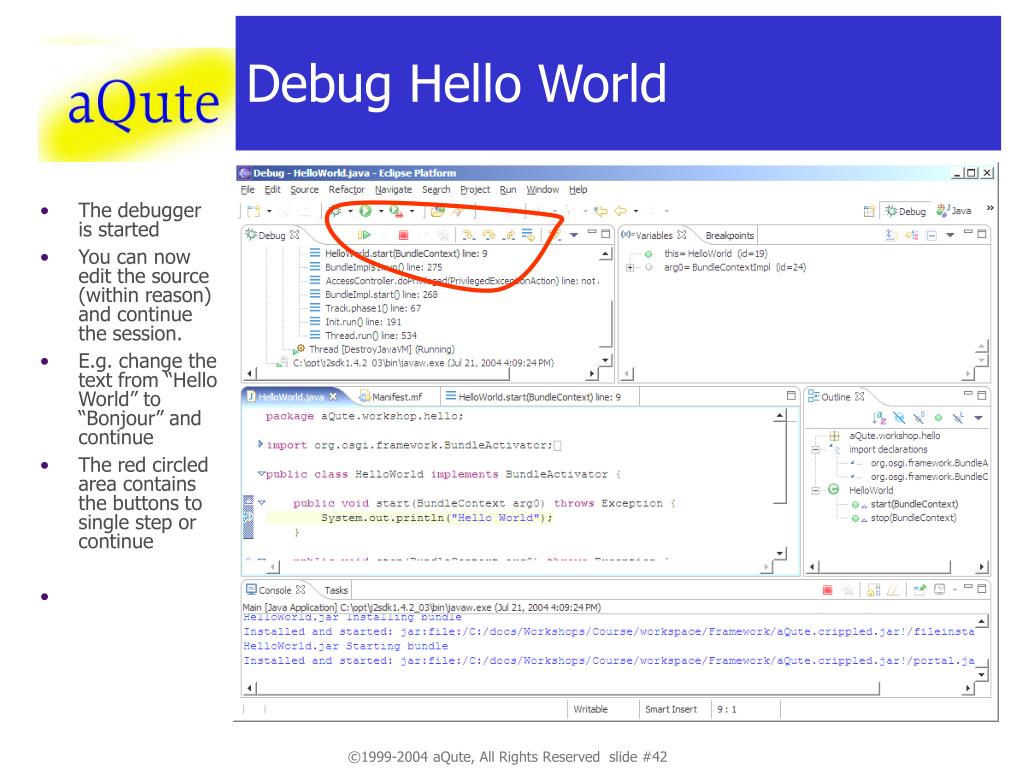This screenshot has height=768, width=1024.
Task: Toggle Hide Fields in Outline toolbar
Action: click(x=899, y=418)
